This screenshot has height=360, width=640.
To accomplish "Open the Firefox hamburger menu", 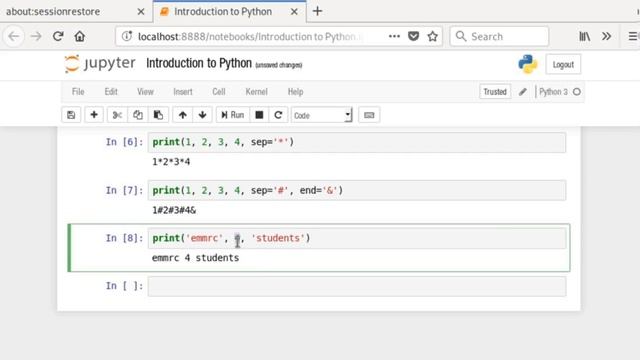I will pyautogui.click(x=633, y=36).
